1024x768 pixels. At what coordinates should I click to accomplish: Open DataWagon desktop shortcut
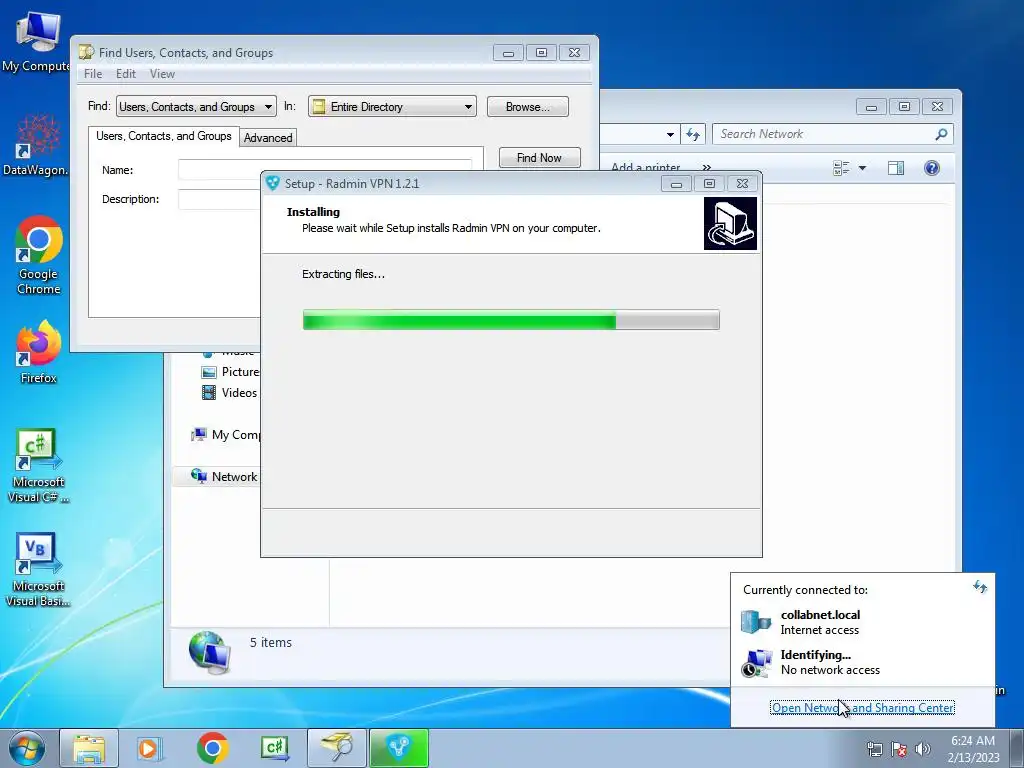[36, 145]
